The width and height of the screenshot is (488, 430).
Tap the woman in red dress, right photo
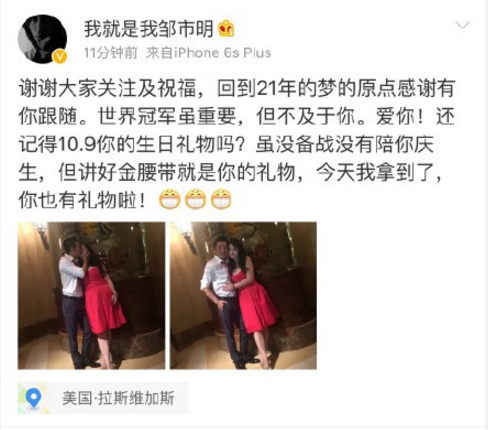pyautogui.click(x=253, y=300)
